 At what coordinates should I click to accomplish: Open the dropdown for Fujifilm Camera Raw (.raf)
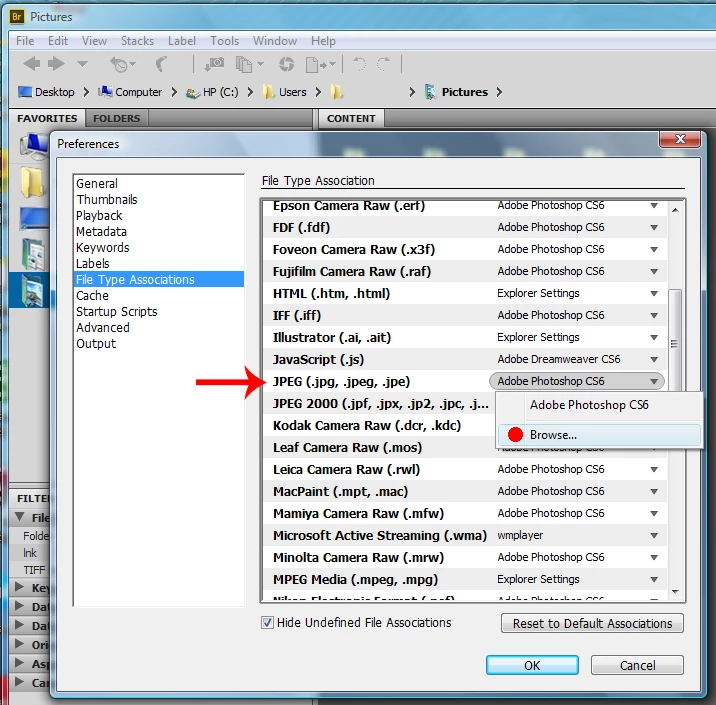[x=654, y=271]
